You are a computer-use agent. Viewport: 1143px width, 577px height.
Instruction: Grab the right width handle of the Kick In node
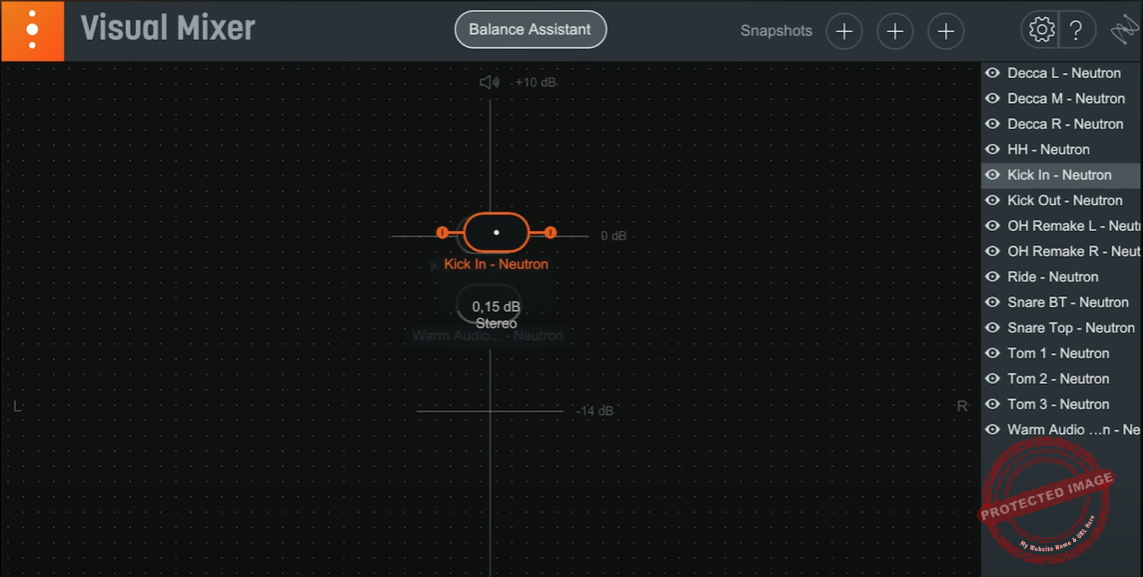point(550,232)
